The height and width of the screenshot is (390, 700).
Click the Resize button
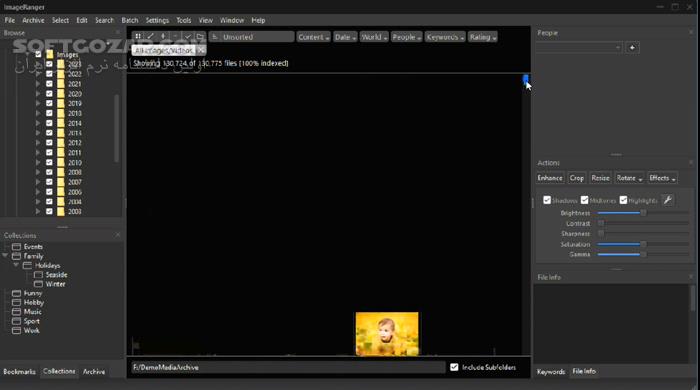click(x=600, y=178)
